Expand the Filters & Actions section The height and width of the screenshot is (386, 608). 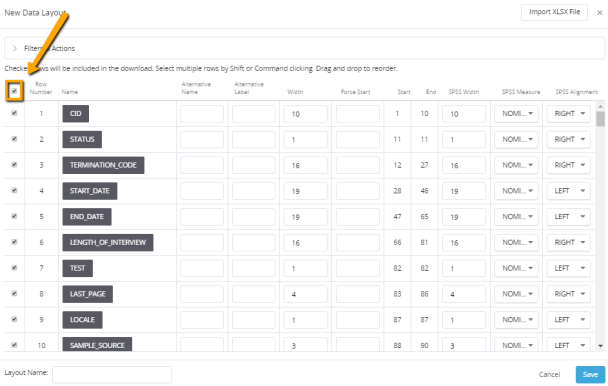[15, 48]
